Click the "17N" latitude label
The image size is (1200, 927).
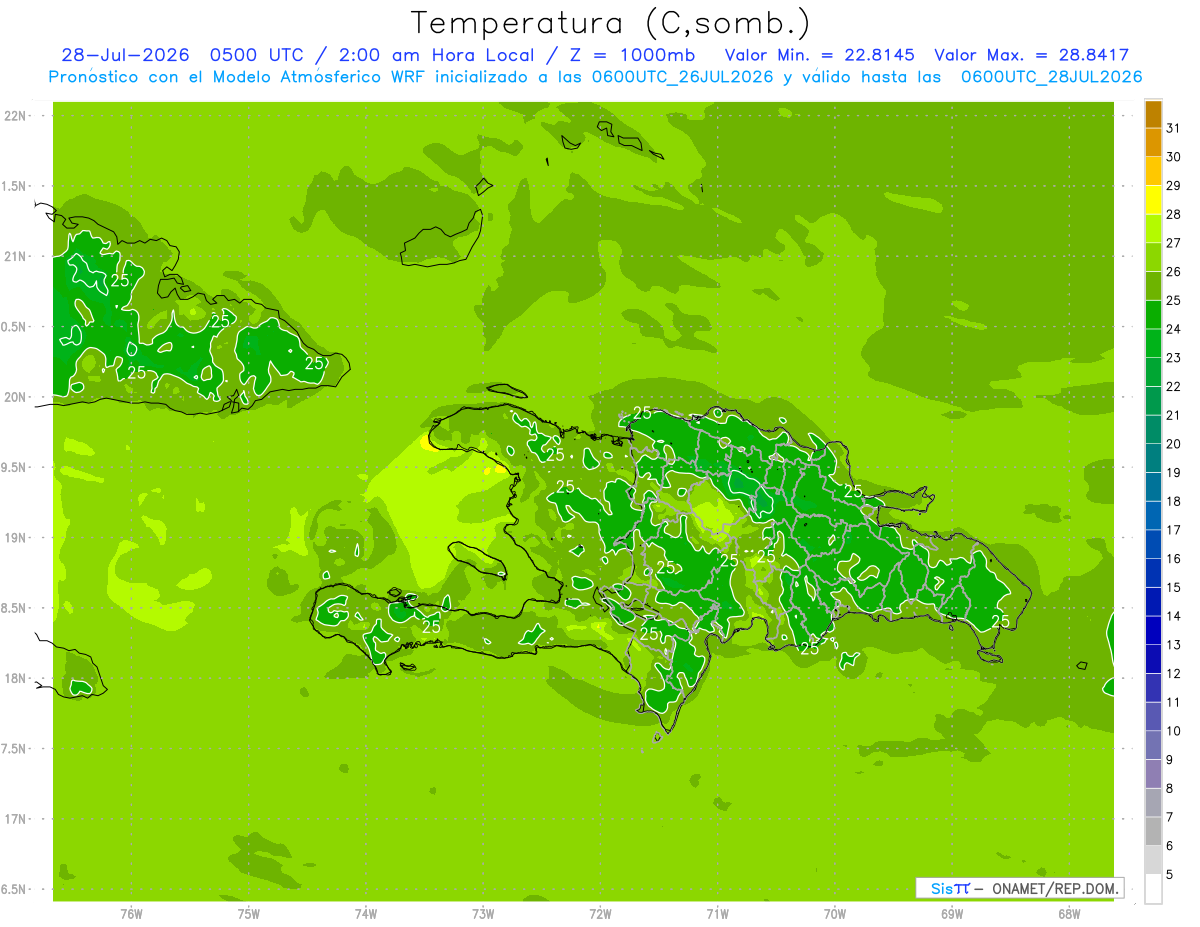coord(15,819)
